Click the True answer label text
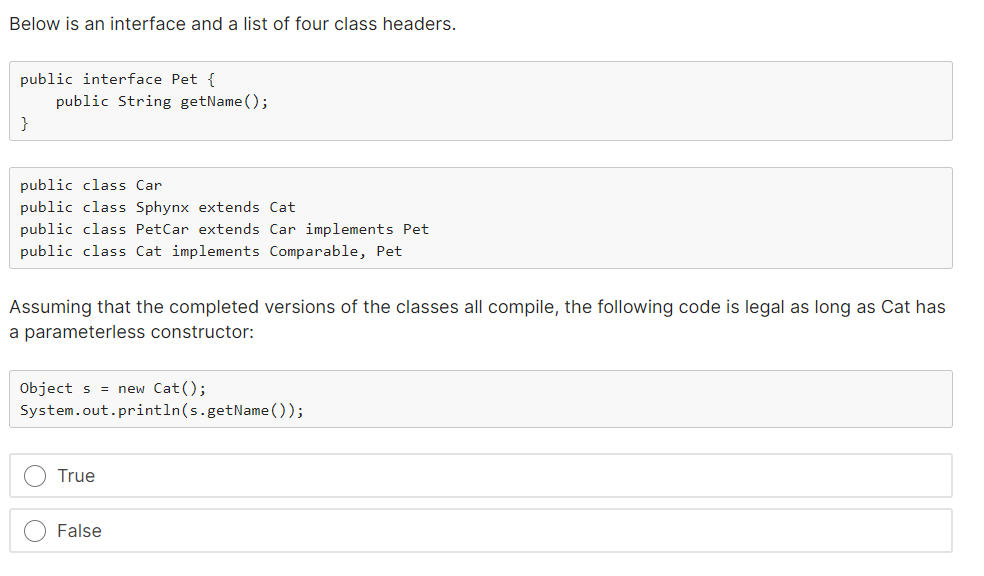The width and height of the screenshot is (984, 576). [x=75, y=476]
